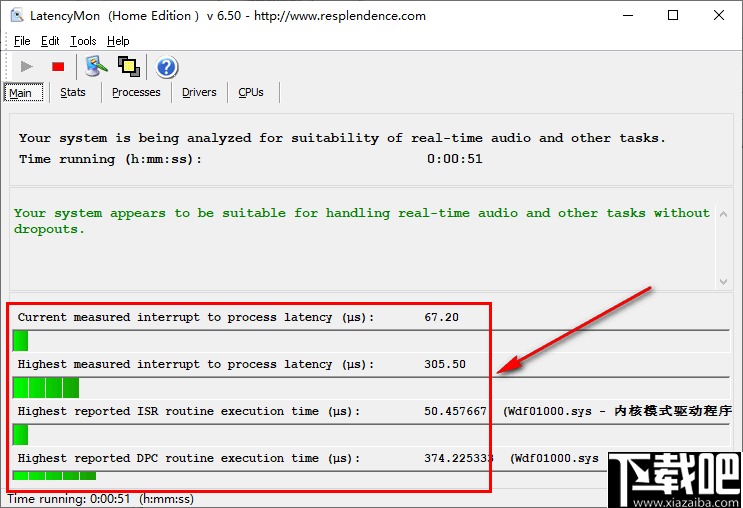This screenshot has width=743, height=508.
Task: Select the highest latency value 305.50
Action: [x=445, y=364]
